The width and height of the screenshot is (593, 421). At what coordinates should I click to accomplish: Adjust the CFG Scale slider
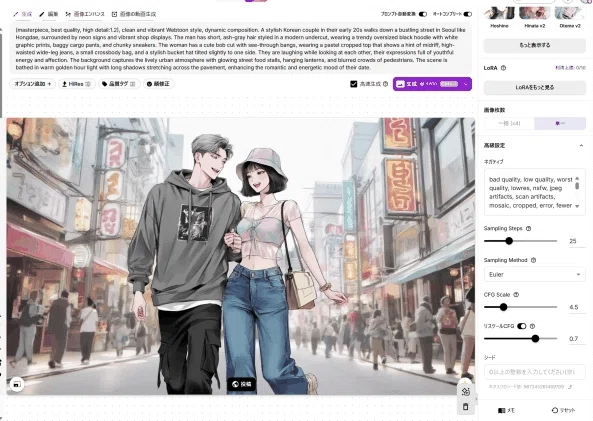pyautogui.click(x=503, y=307)
